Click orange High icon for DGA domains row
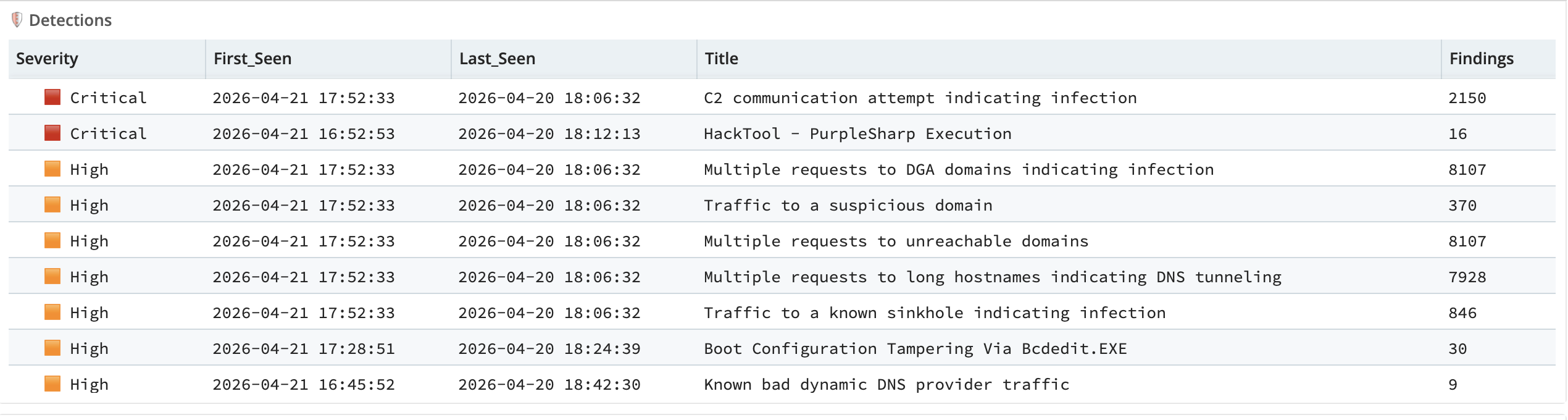1568x420 pixels. [x=52, y=169]
